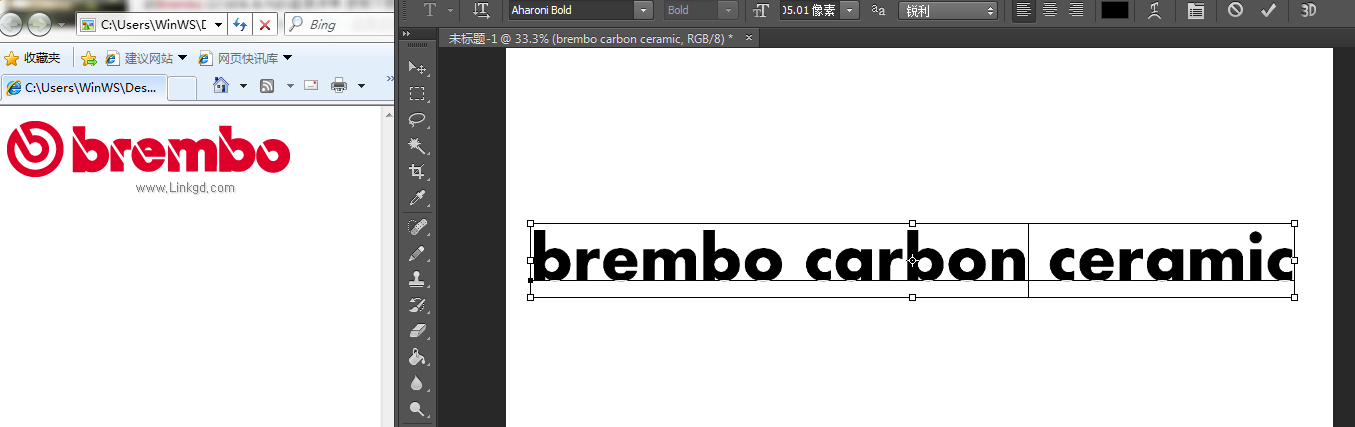Image resolution: width=1355 pixels, height=427 pixels.
Task: Convert text to 3D
Action: 1309,10
